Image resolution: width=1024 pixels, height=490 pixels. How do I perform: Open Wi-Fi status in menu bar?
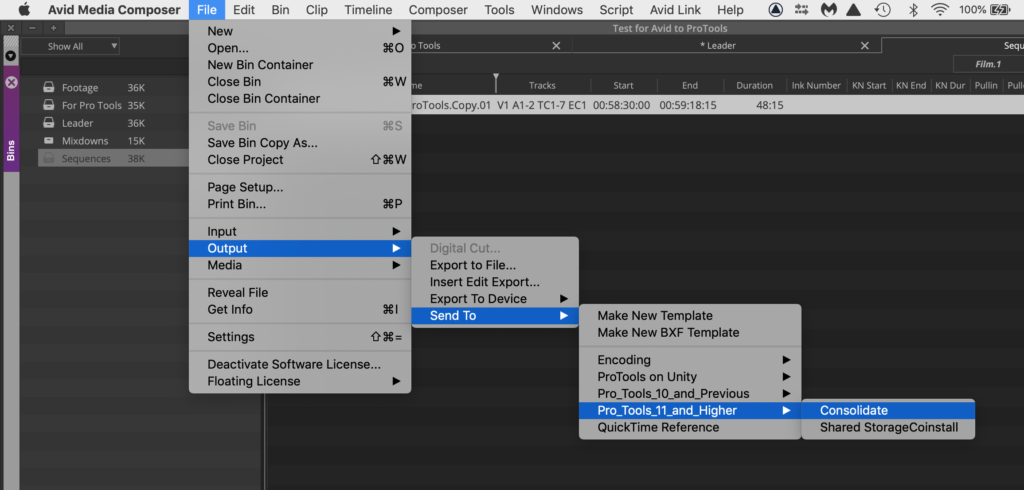click(x=940, y=10)
